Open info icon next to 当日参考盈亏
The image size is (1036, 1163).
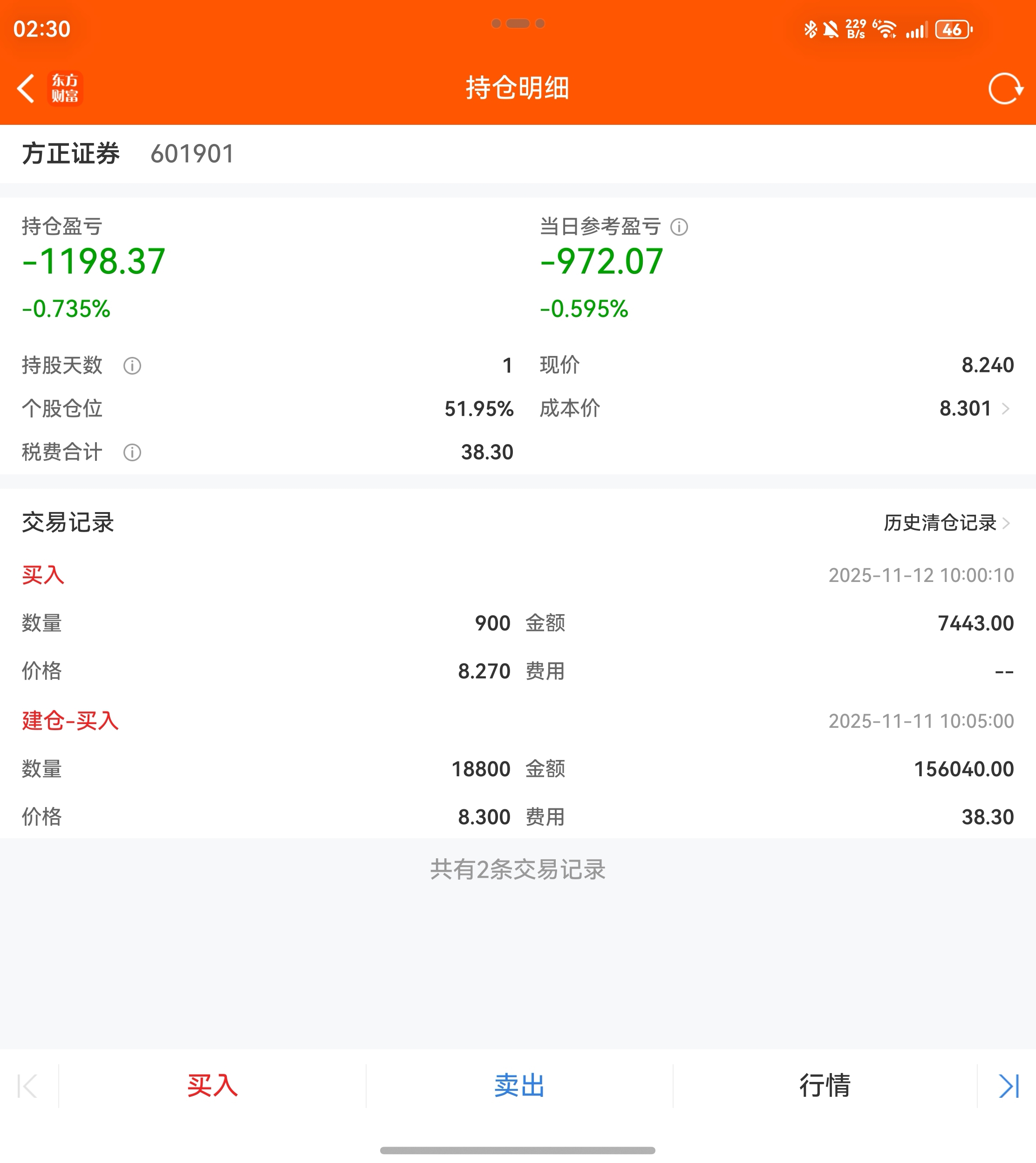[679, 227]
